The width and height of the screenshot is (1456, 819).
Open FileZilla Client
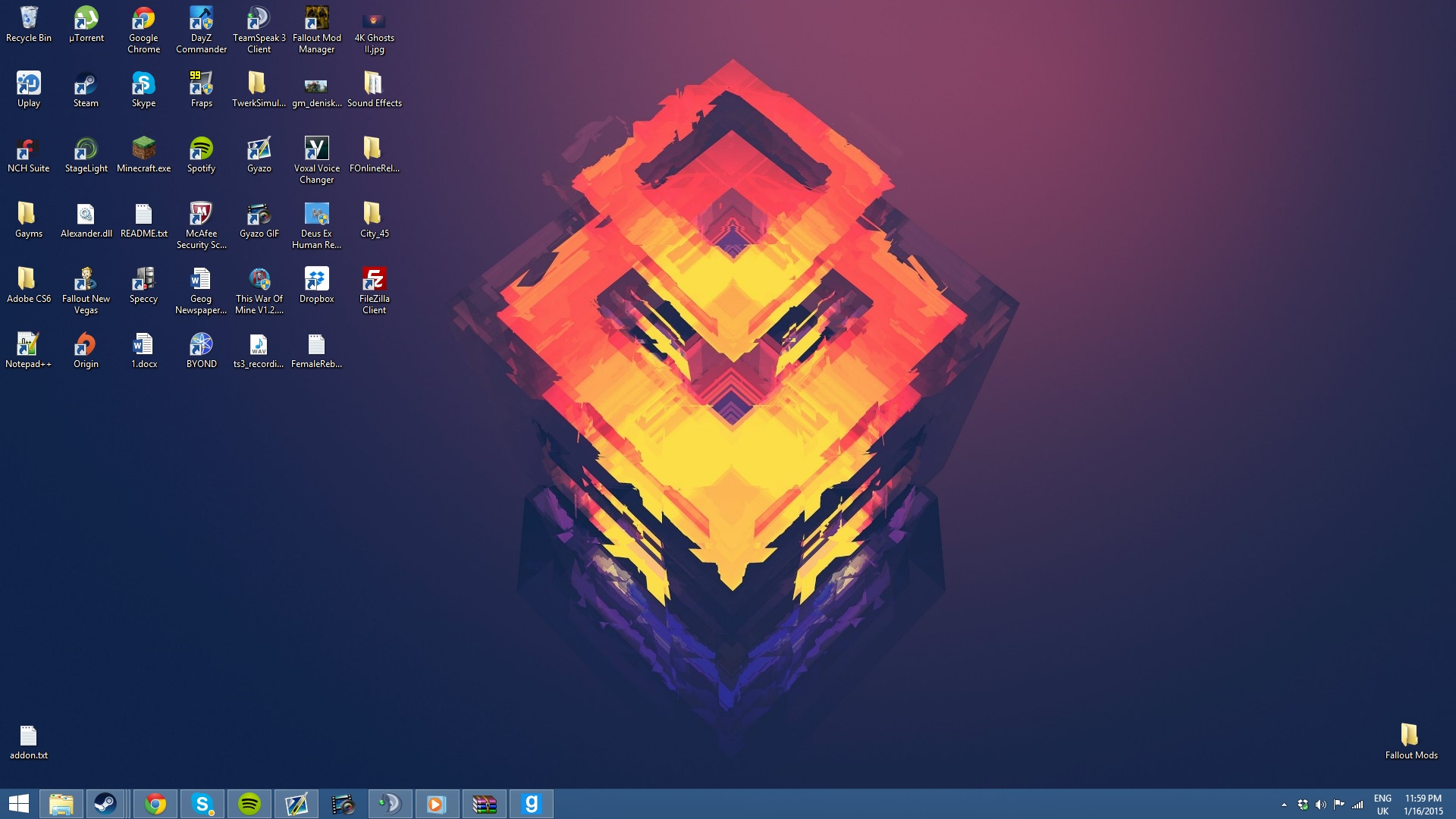point(374,281)
